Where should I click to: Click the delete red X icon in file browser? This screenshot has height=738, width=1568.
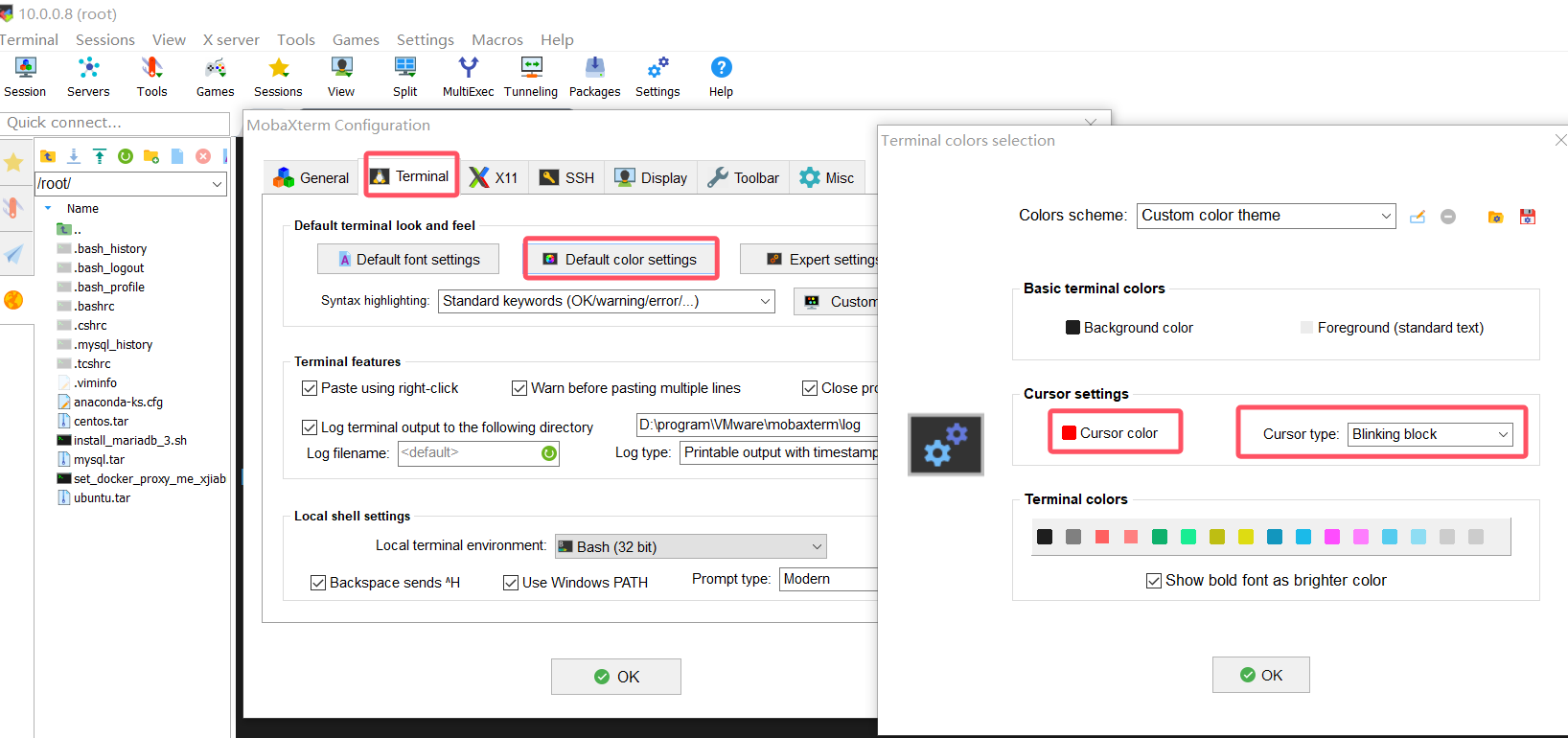click(203, 156)
